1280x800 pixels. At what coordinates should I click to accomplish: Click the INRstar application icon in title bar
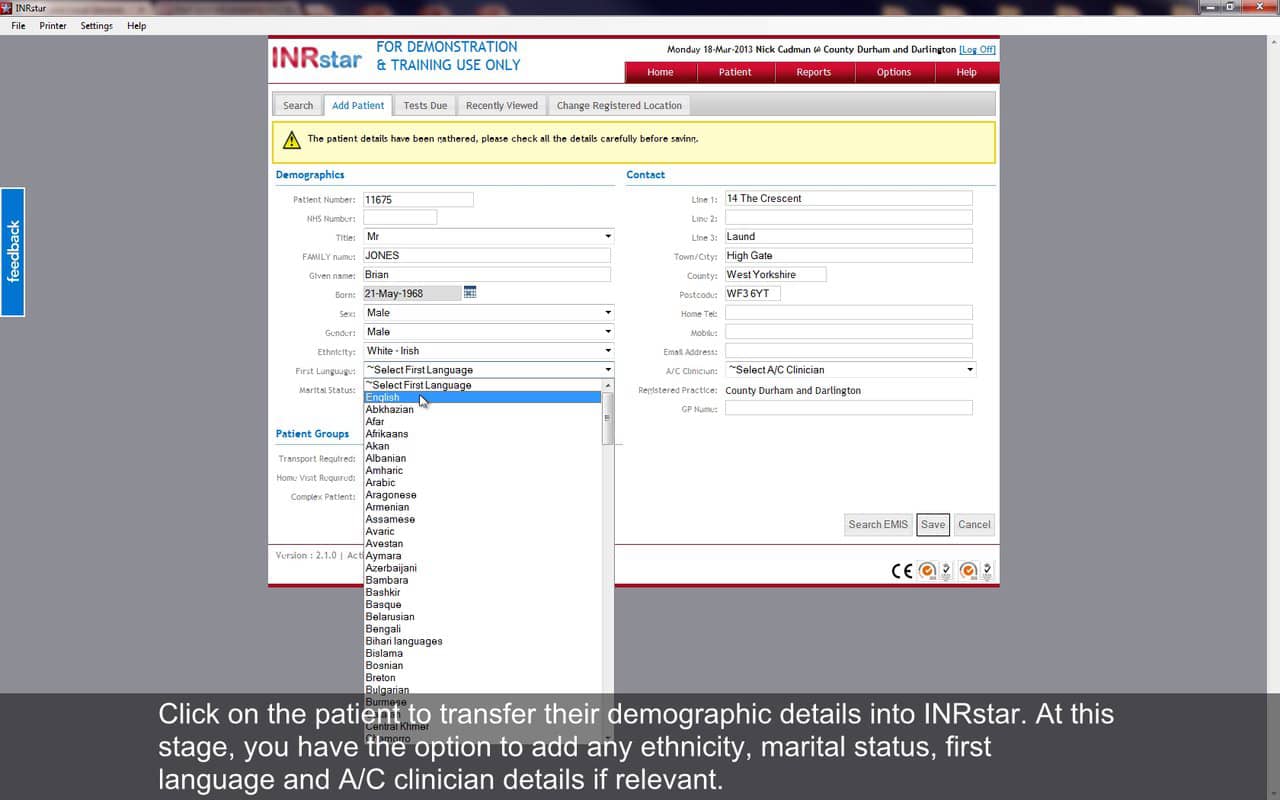click(6, 7)
